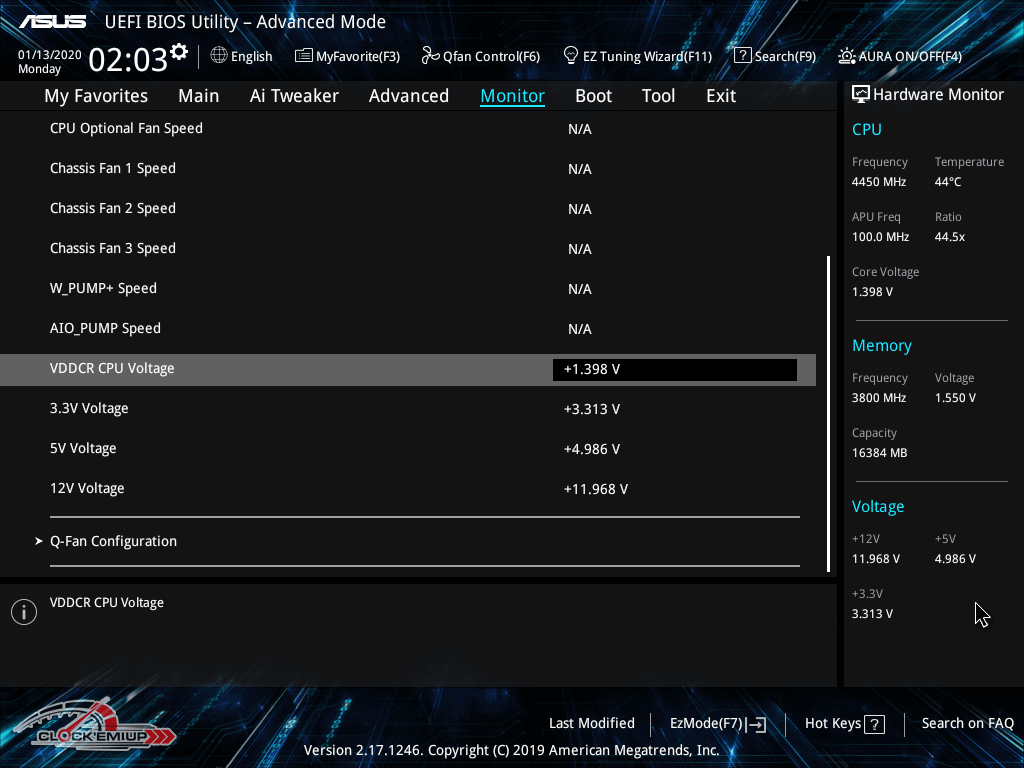
Task: Click the globe language icon
Action: point(219,56)
